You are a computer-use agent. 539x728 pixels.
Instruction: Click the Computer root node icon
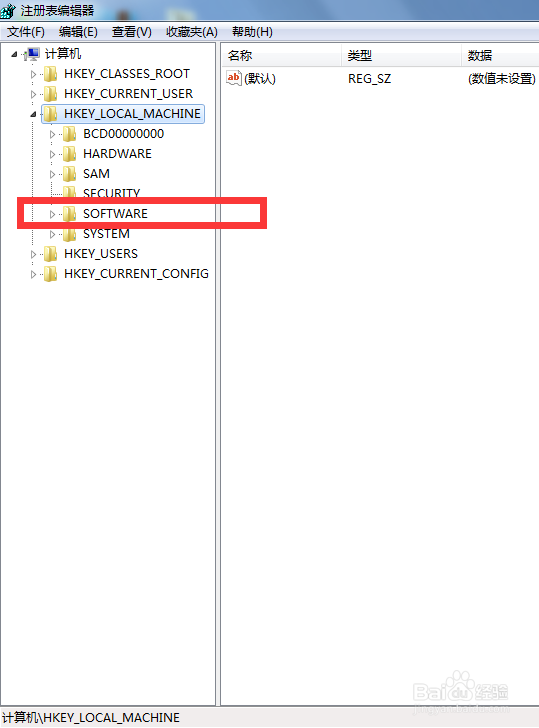click(x=33, y=54)
